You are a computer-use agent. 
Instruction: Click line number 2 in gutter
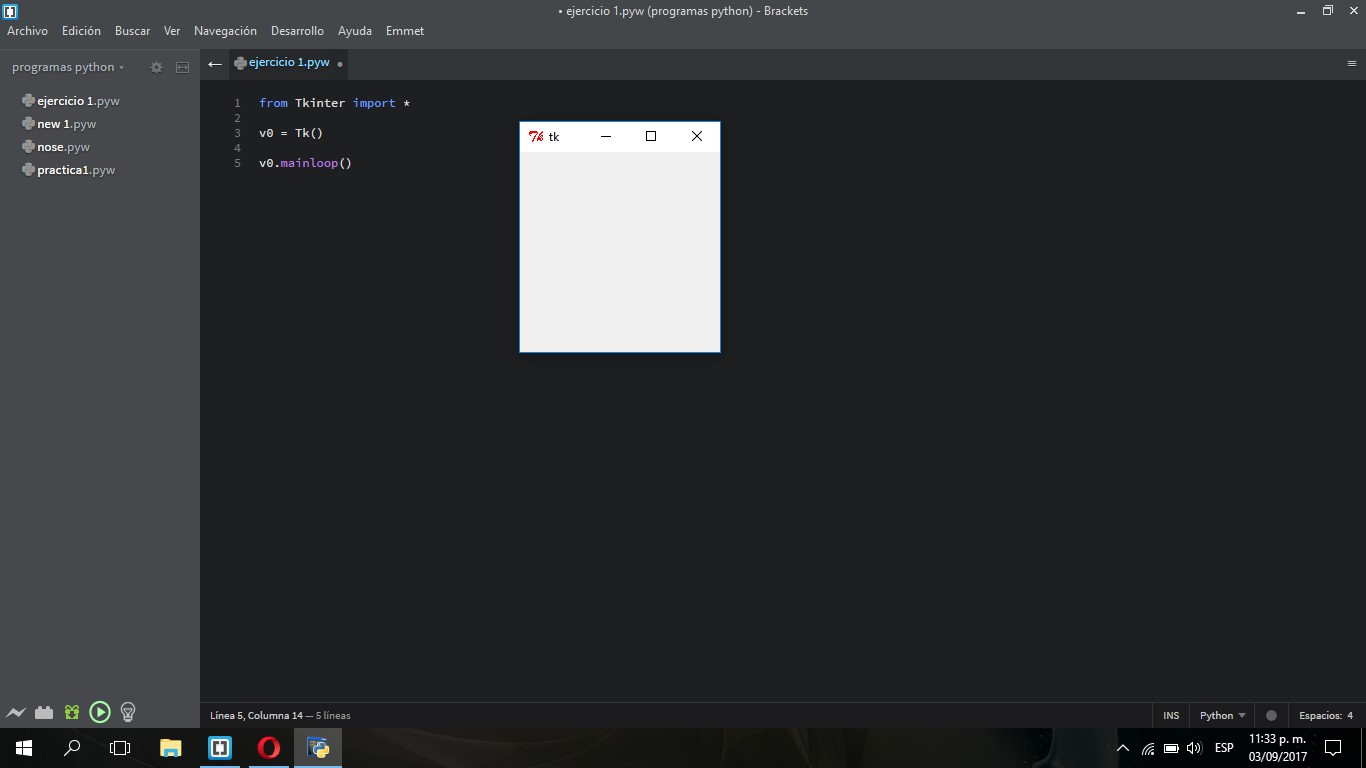click(x=237, y=118)
